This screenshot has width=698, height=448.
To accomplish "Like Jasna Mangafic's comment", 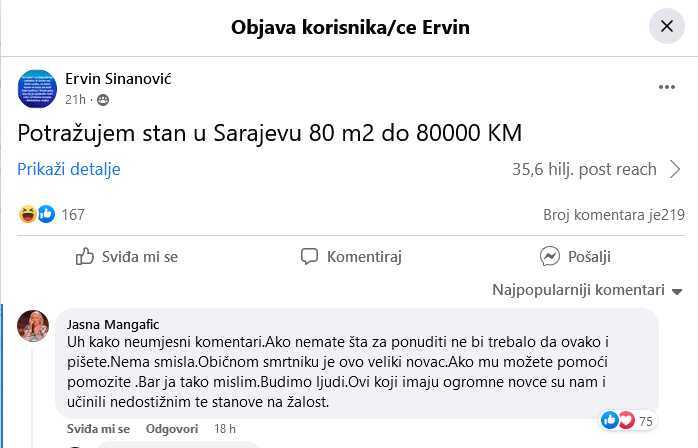I will pos(98,429).
